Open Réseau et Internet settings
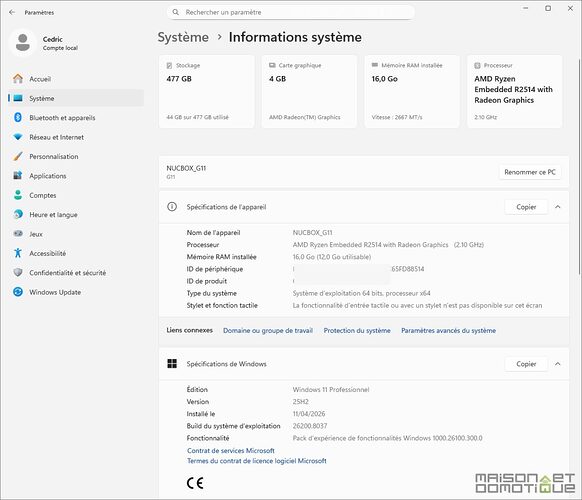This screenshot has width=582, height=500. click(x=76, y=137)
